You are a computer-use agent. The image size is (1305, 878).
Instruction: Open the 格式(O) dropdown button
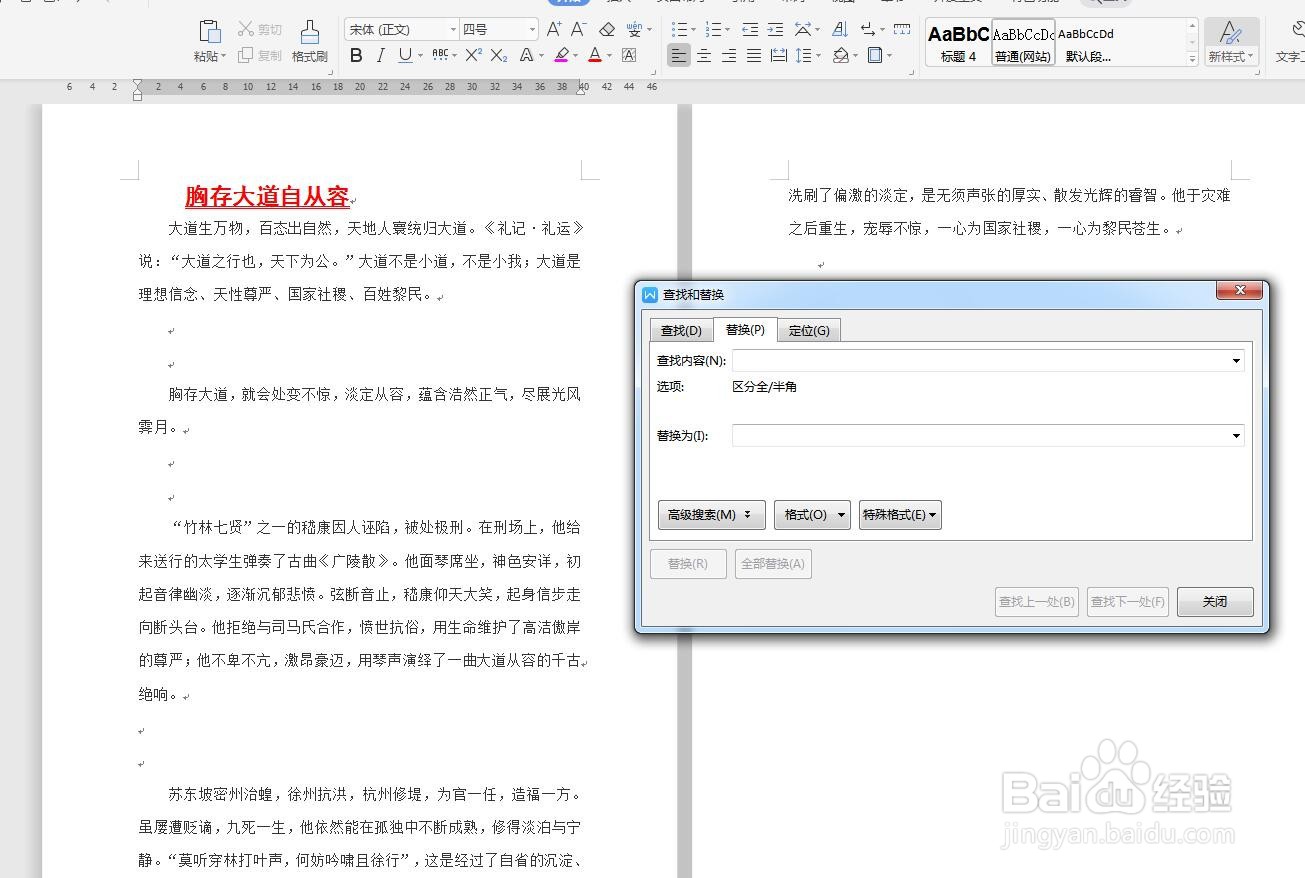click(x=812, y=515)
